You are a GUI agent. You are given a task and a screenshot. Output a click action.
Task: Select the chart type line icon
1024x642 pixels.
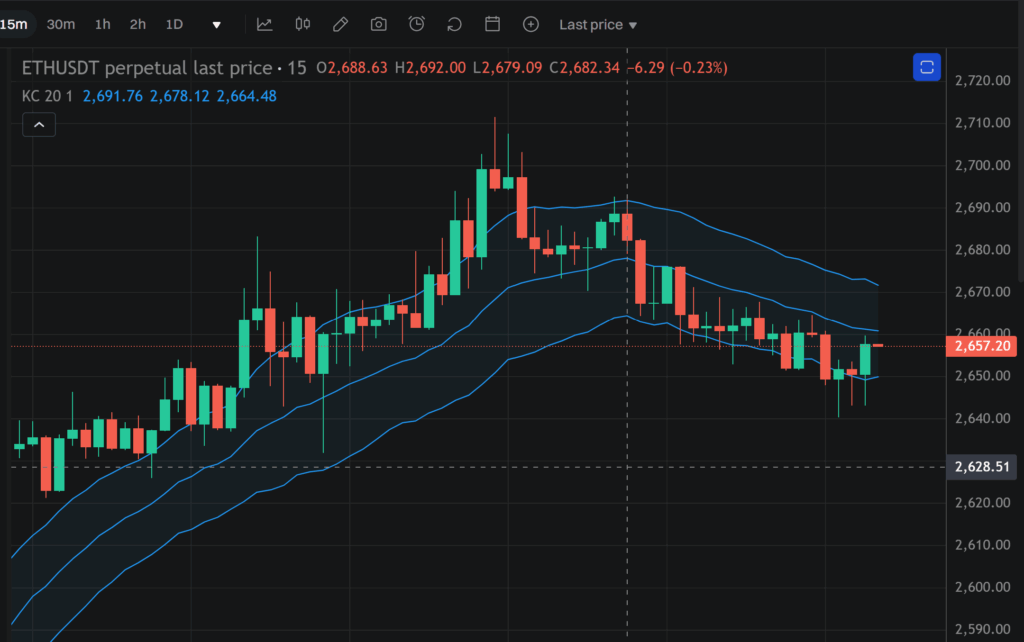tap(264, 24)
